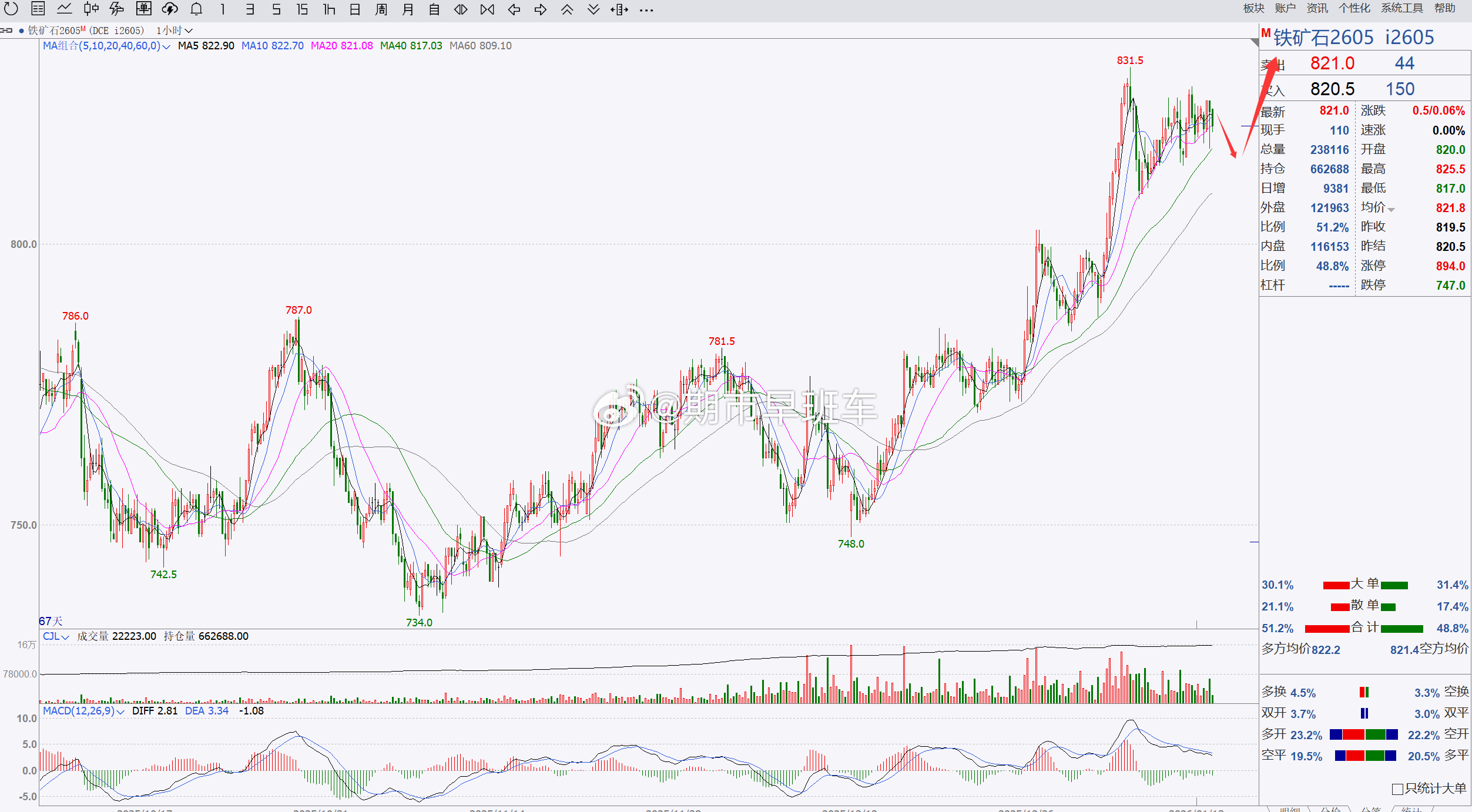This screenshot has width=1472, height=812.
Task: Switch to the time-sharing line chart icon
Action: [64, 9]
